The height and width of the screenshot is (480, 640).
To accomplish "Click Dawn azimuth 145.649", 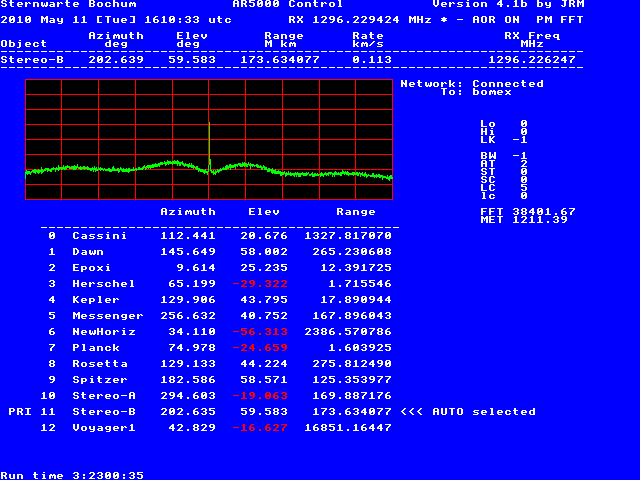I will coord(188,252).
